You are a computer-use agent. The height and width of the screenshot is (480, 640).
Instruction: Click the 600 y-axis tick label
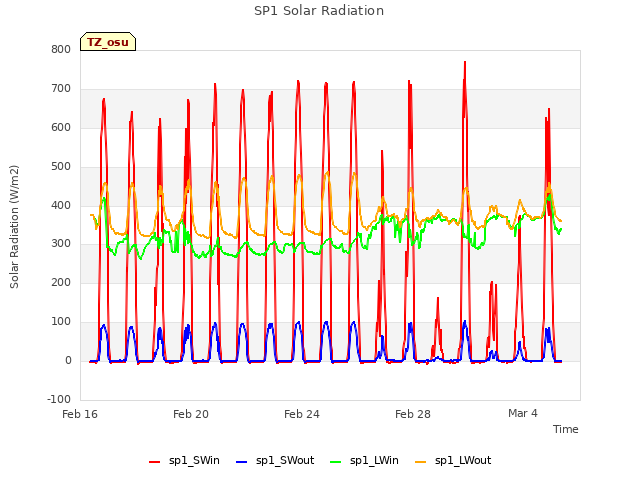point(61,127)
